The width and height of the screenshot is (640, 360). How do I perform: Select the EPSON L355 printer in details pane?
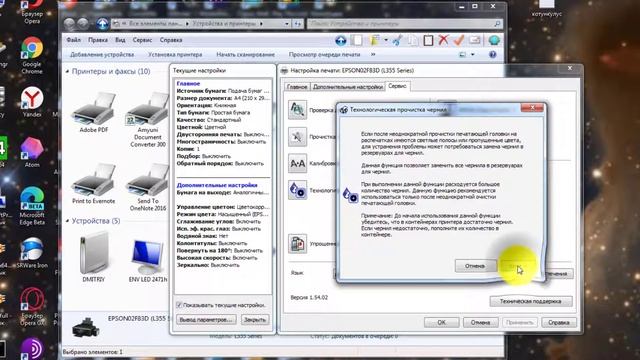[x=86, y=327]
